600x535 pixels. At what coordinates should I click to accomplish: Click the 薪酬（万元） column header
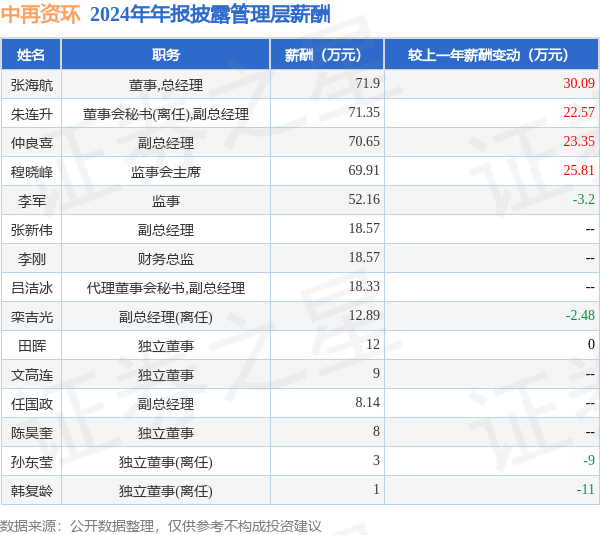point(327,55)
